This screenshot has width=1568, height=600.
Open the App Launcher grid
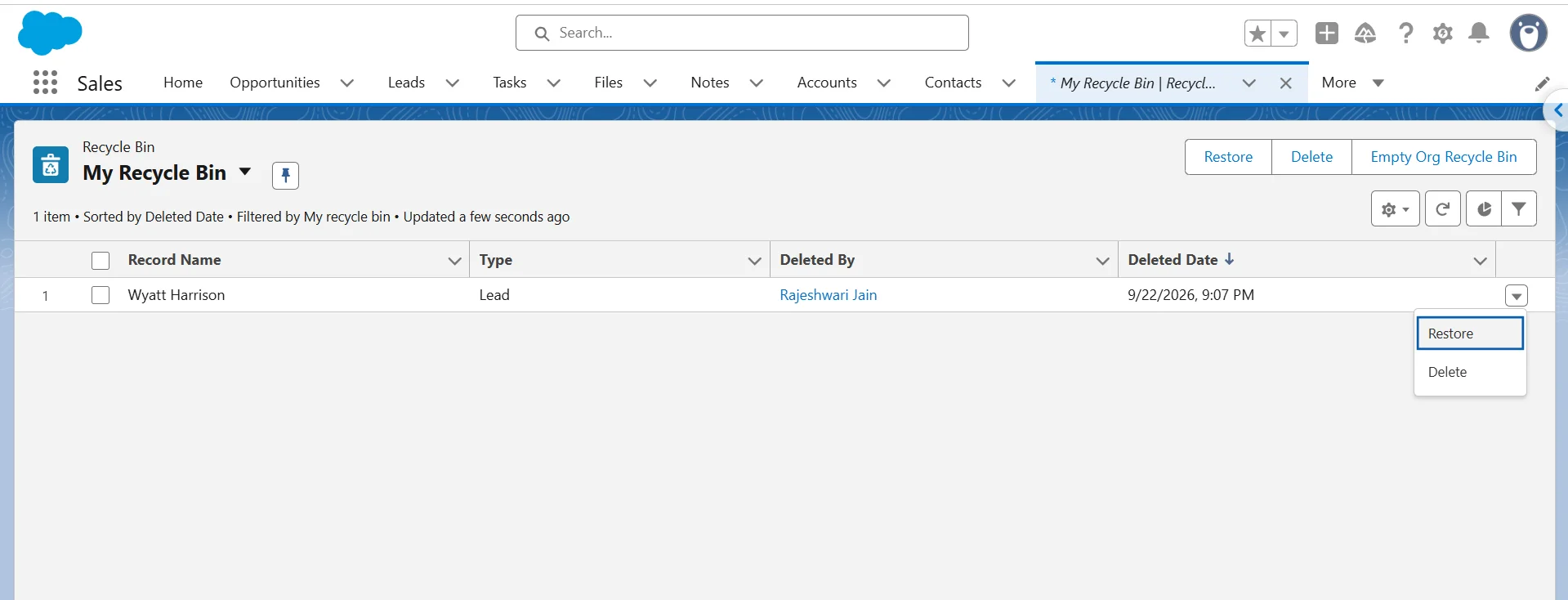pyautogui.click(x=45, y=83)
